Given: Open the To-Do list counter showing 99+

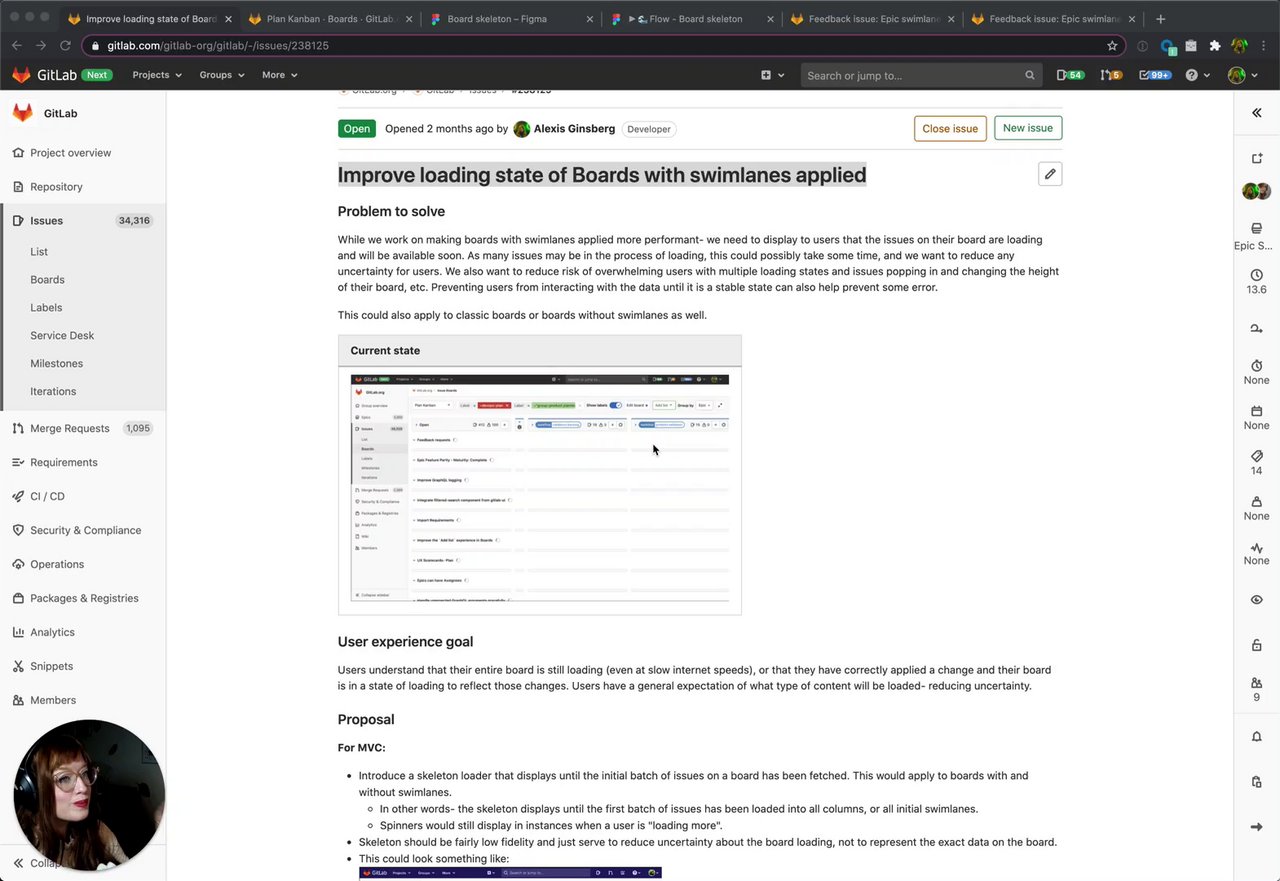Looking at the screenshot, I should (x=1155, y=75).
